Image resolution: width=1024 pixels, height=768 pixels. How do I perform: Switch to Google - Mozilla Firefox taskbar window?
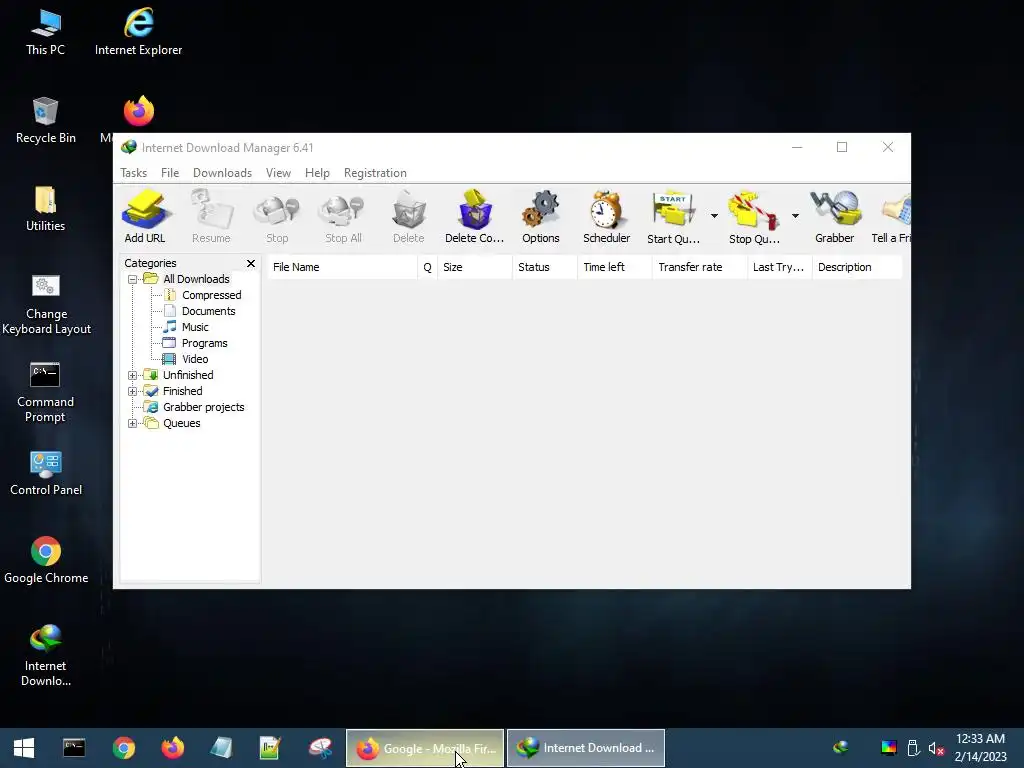click(x=424, y=748)
